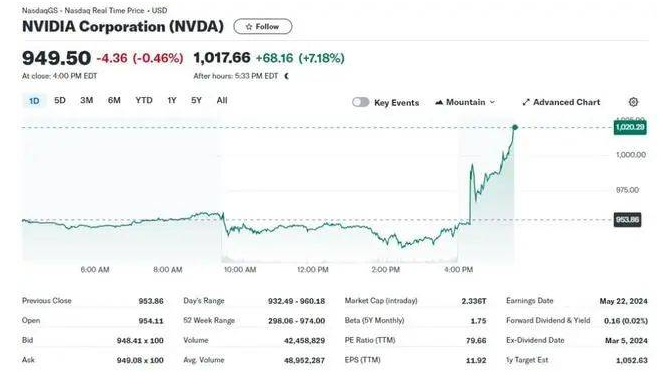Screen dimensions: 663x387
Task: Click the chart at 12:00 PM marker
Action: click(312, 269)
